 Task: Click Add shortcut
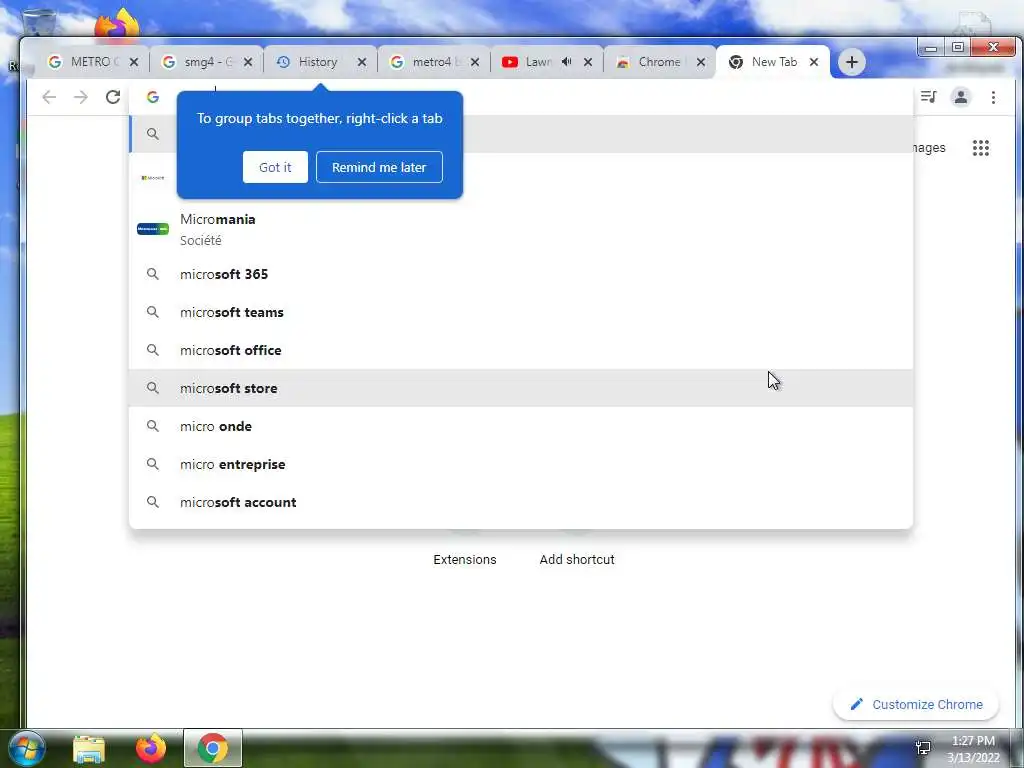click(577, 560)
